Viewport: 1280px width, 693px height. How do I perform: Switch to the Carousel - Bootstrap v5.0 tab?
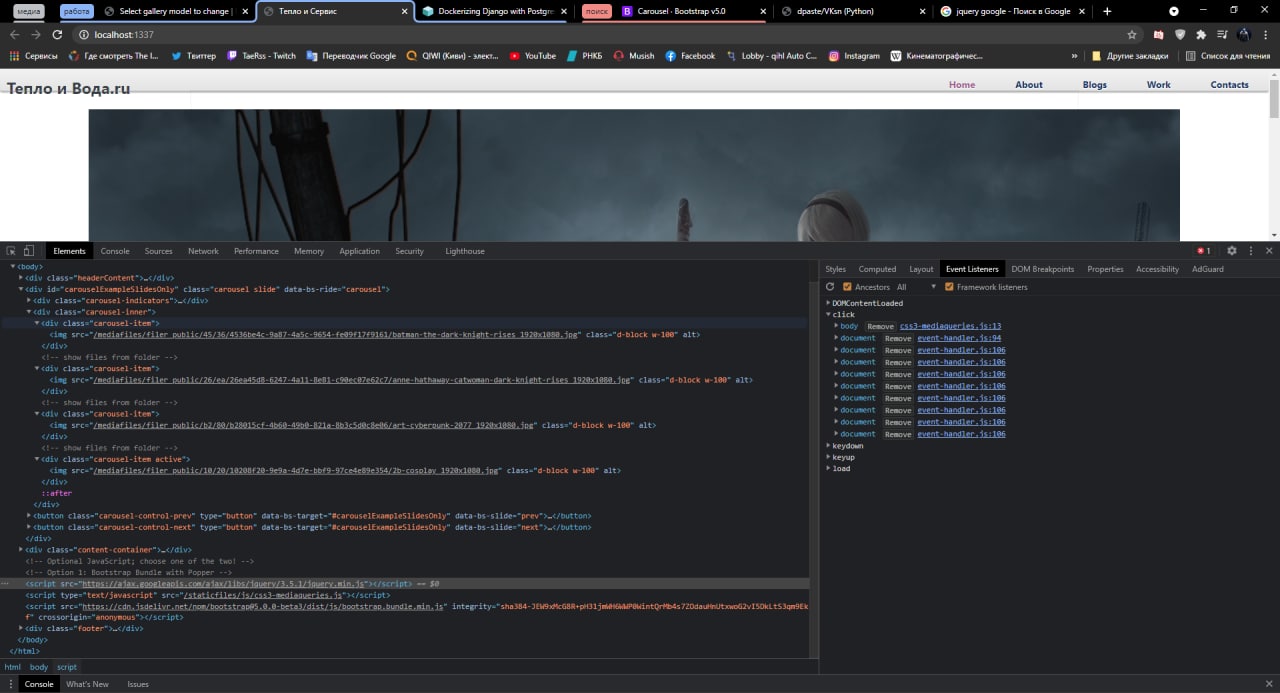692,12
